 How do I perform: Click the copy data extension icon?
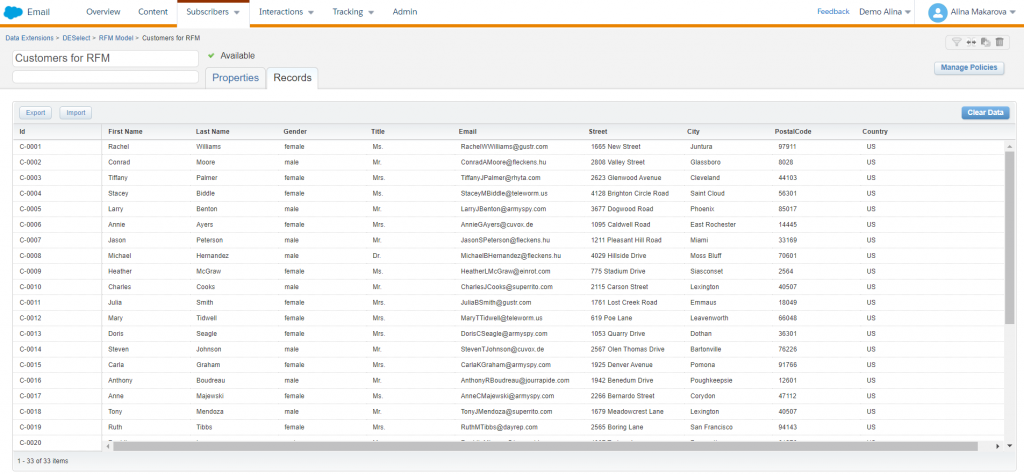[x=985, y=42]
